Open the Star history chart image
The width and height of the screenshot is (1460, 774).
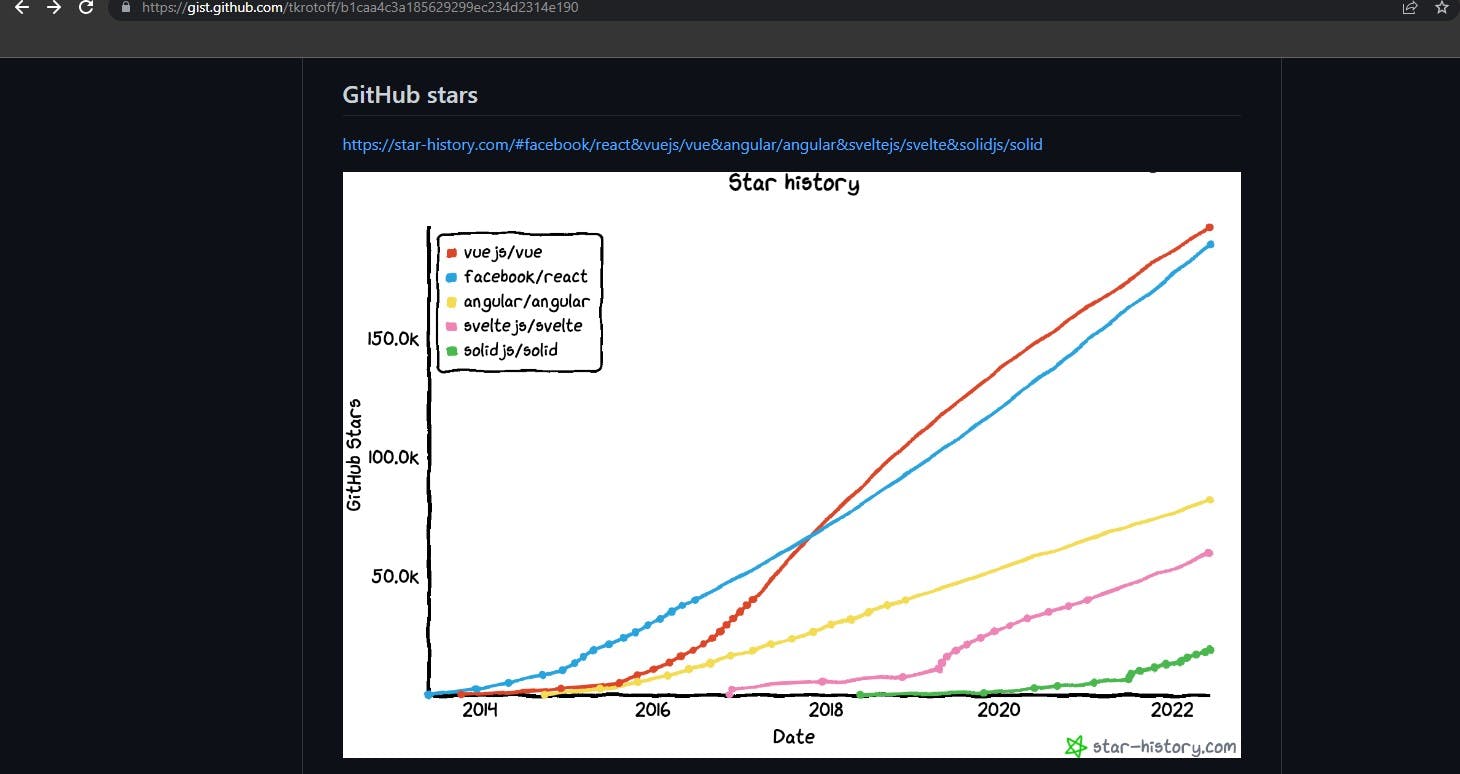point(791,465)
